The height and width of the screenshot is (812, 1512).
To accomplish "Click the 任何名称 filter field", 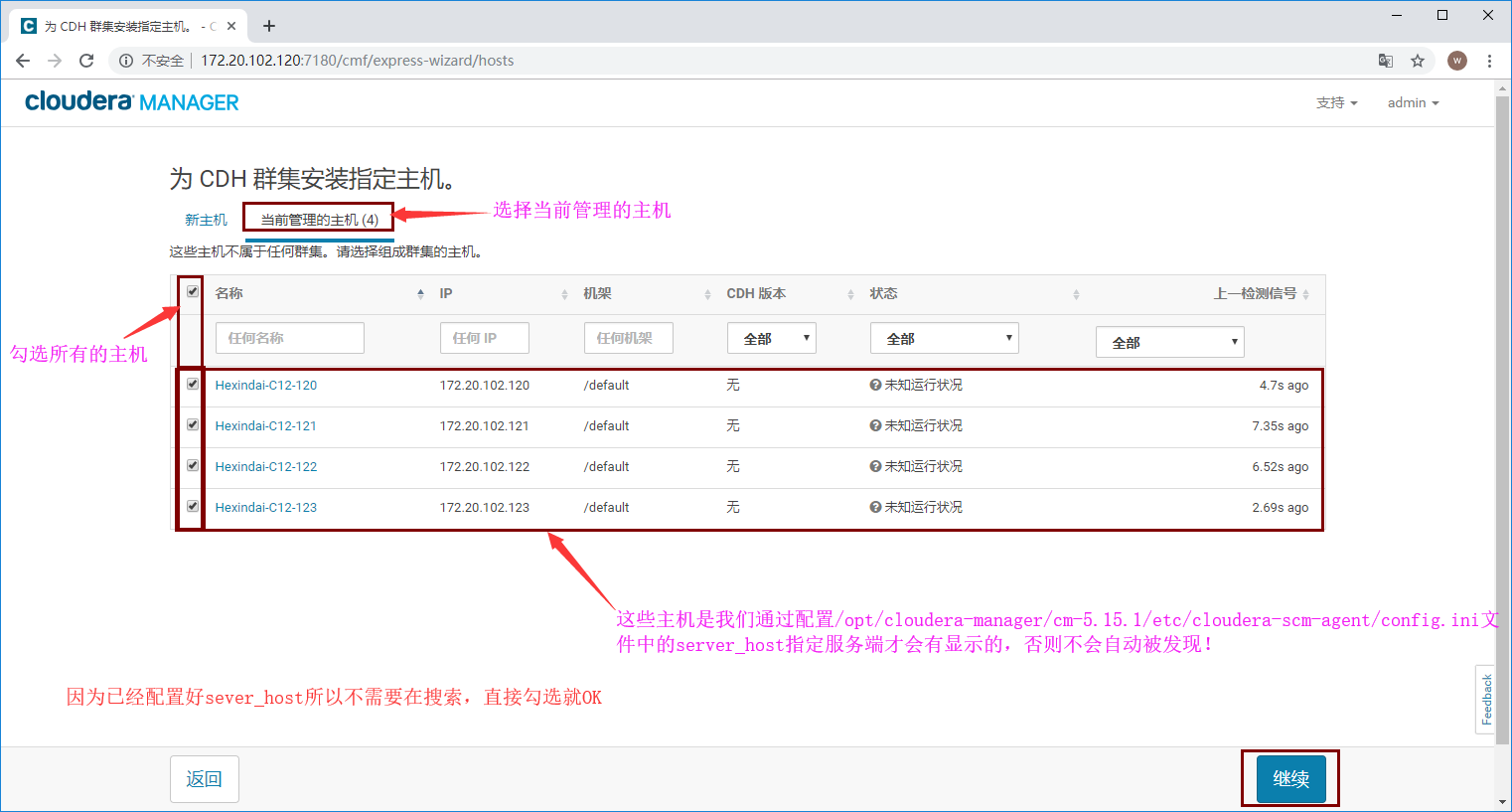I will [x=290, y=338].
